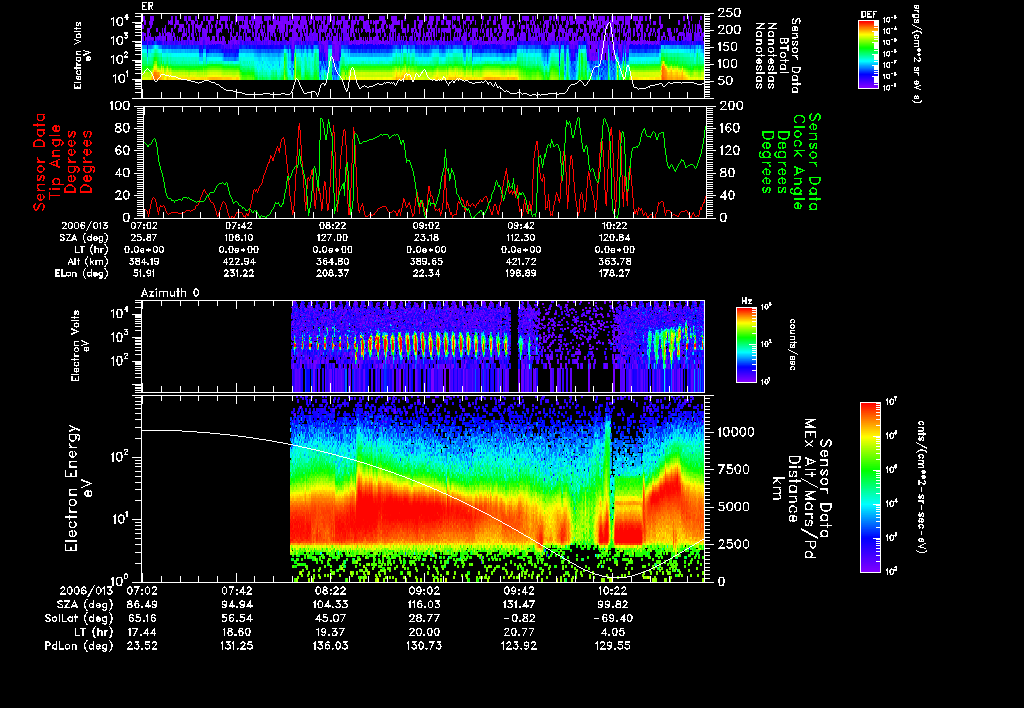Viewport: 1024px width, 708px height.
Task: Click ELon value 22.34
Action: 426,273
